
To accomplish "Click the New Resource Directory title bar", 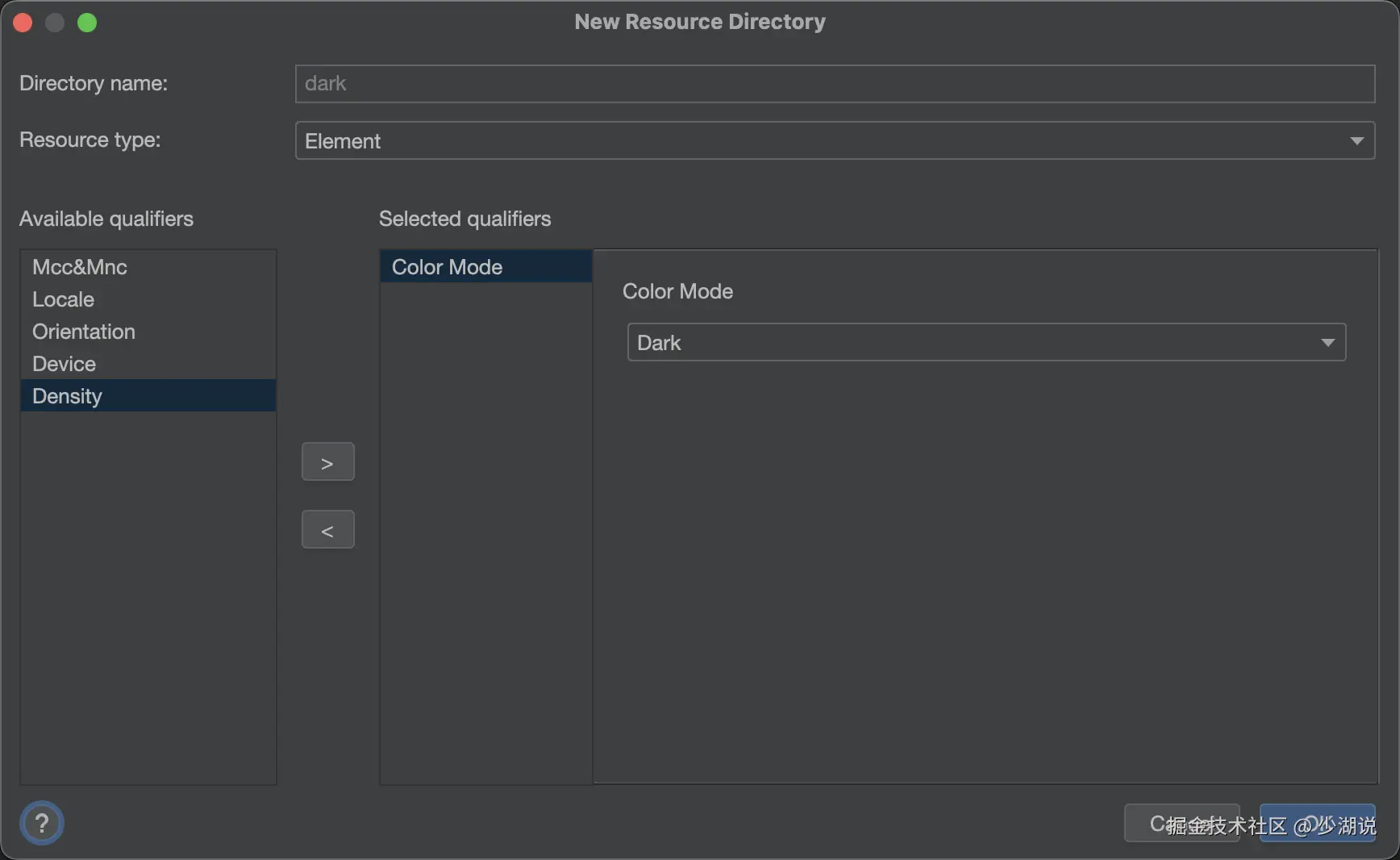I will click(700, 22).
